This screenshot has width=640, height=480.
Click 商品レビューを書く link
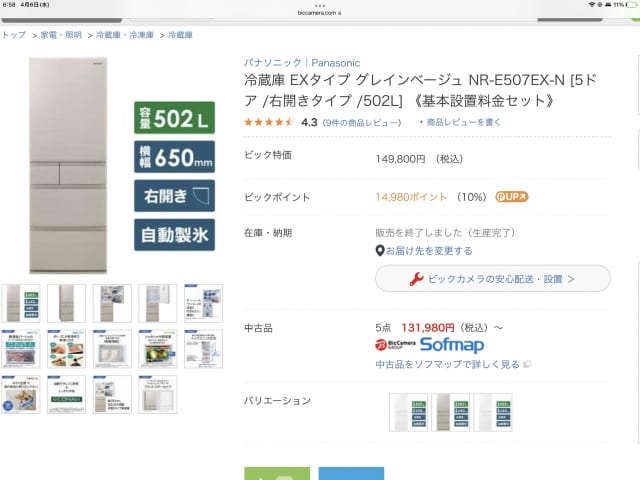(x=463, y=122)
